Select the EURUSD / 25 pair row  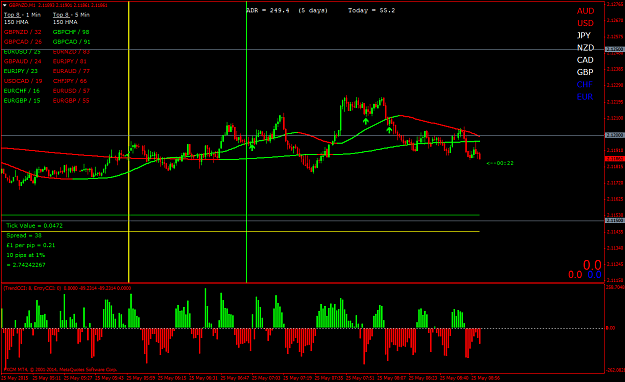coord(22,52)
